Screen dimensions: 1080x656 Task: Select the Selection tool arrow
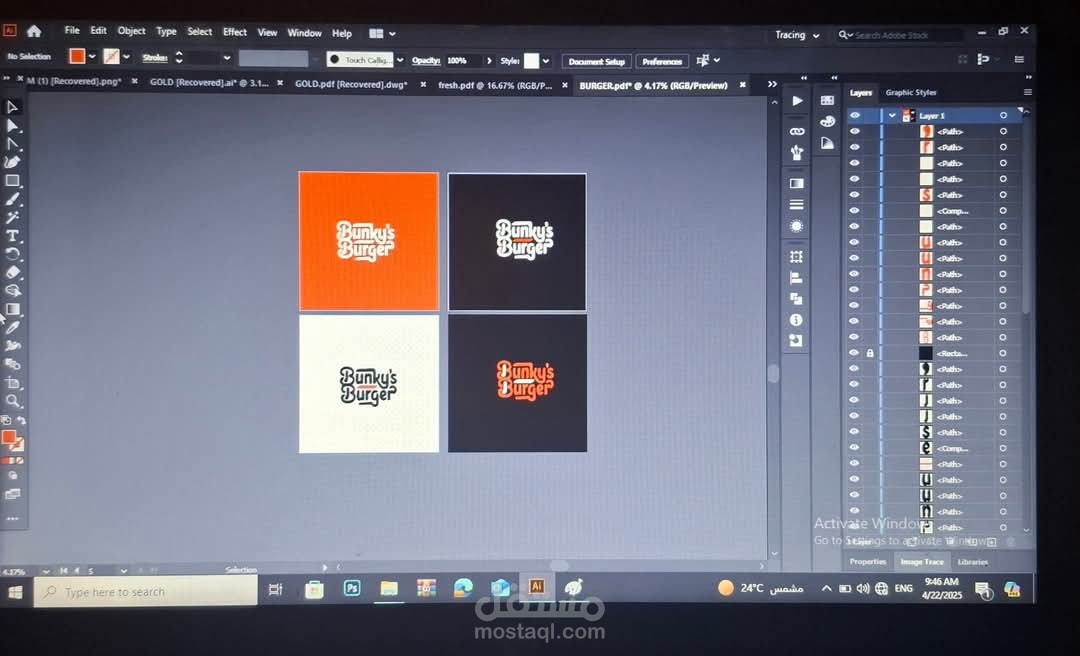coord(12,107)
